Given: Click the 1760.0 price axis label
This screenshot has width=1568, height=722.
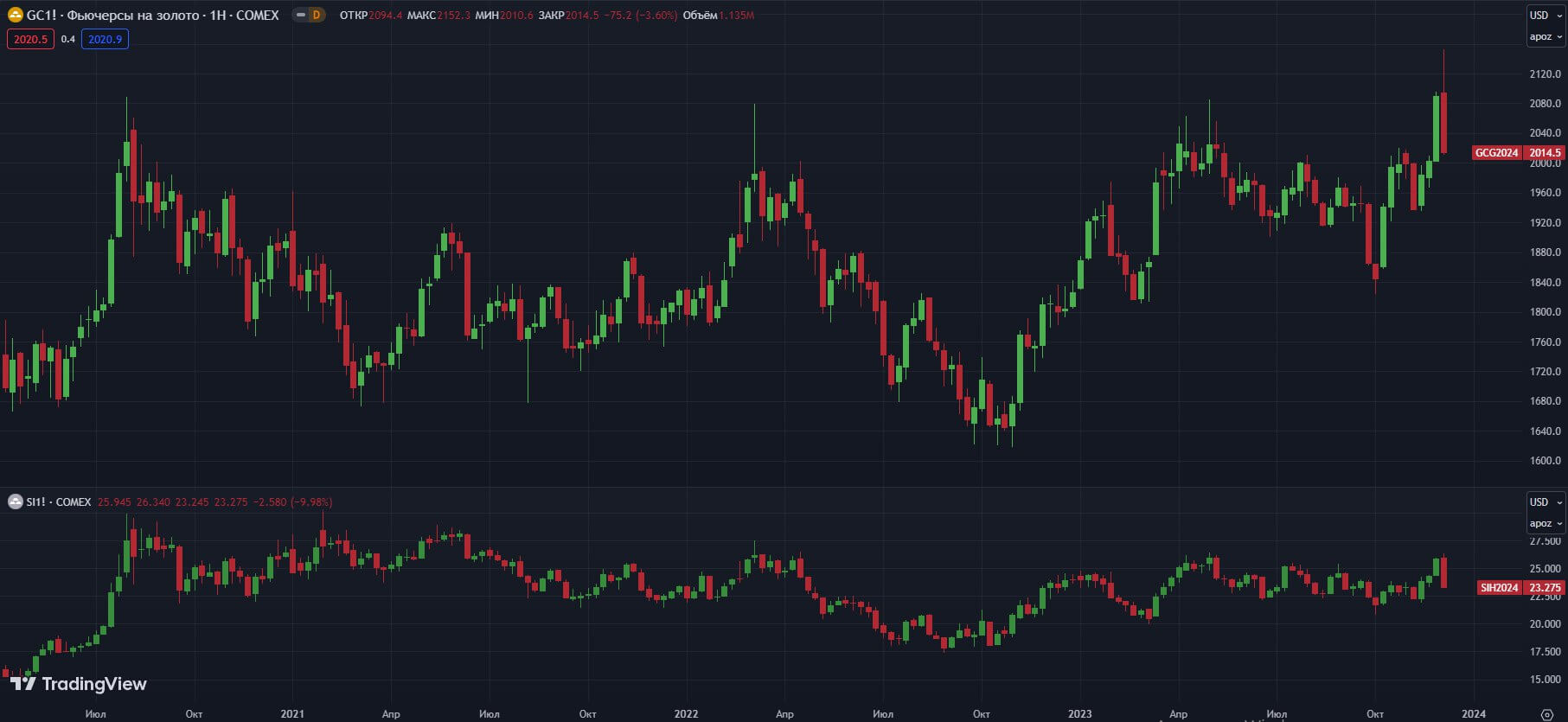Looking at the screenshot, I should click(1545, 342).
